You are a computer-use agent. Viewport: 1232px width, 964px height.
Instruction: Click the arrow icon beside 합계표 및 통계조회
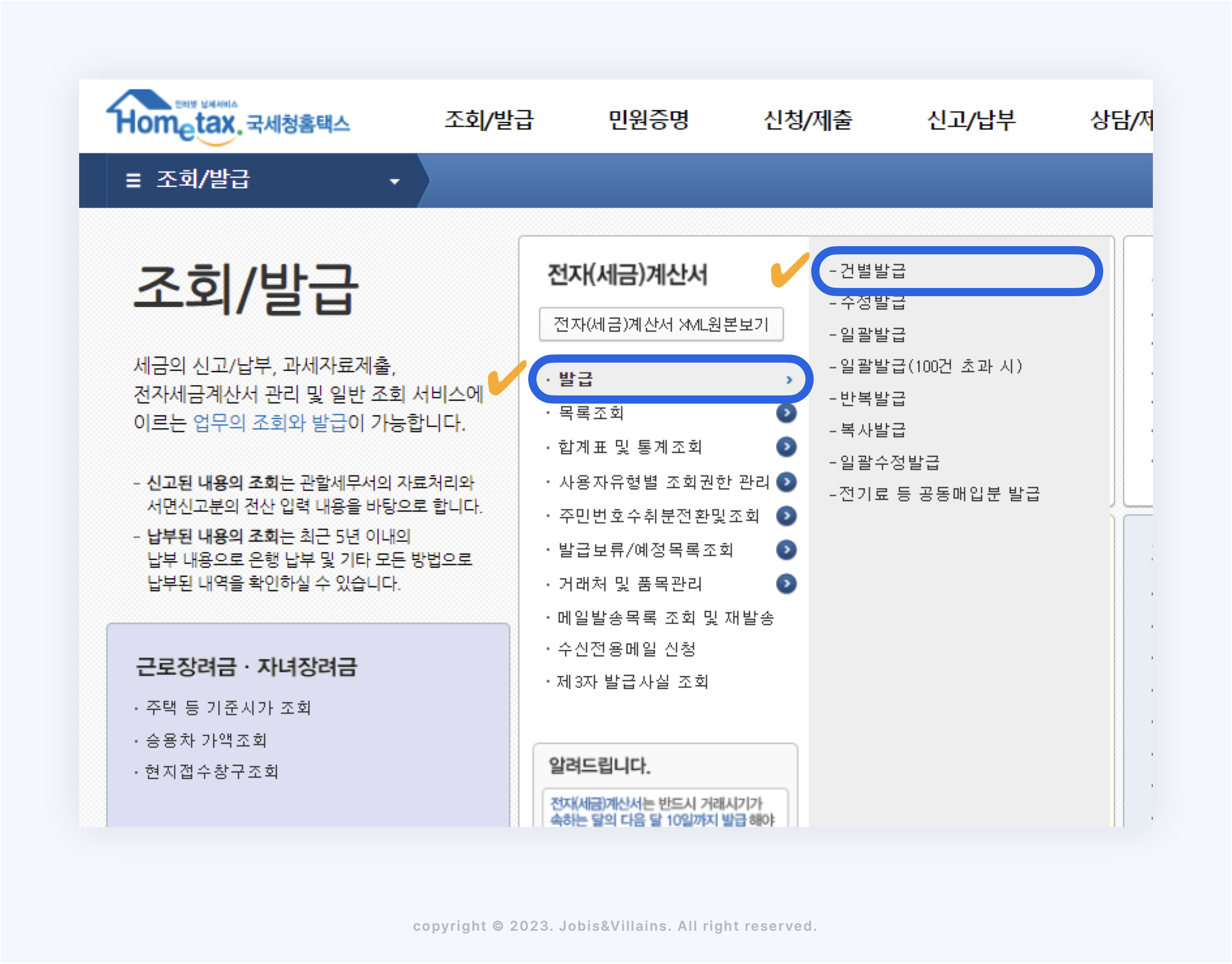pyautogui.click(x=787, y=447)
